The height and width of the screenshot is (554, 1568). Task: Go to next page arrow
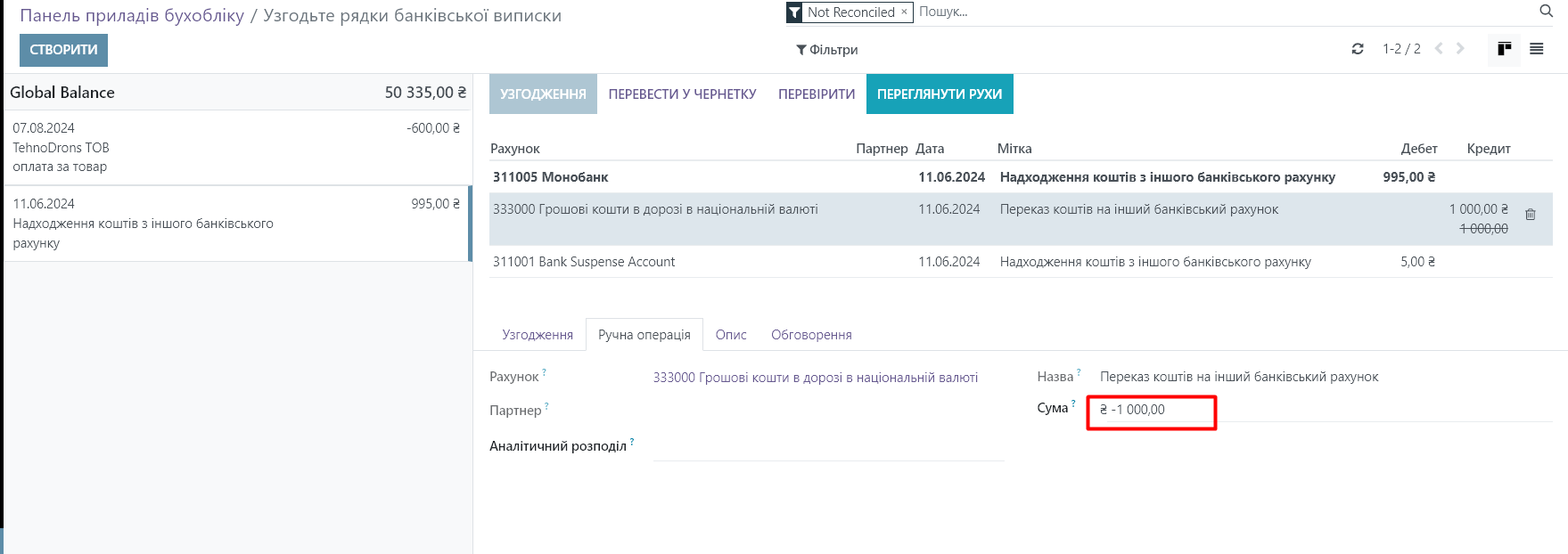[1460, 49]
